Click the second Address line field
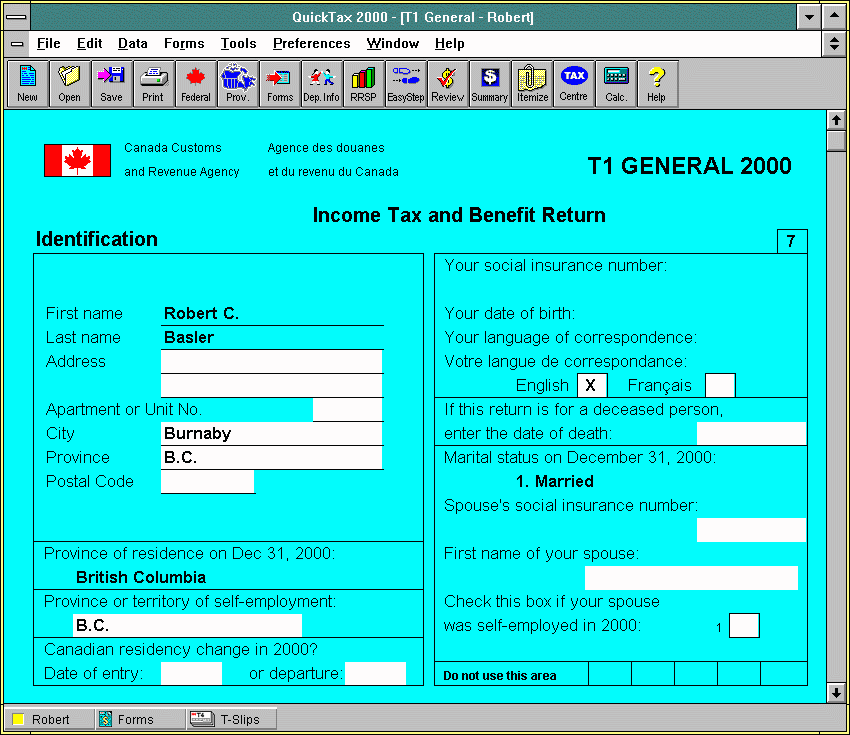The width and height of the screenshot is (850, 735). click(272, 386)
